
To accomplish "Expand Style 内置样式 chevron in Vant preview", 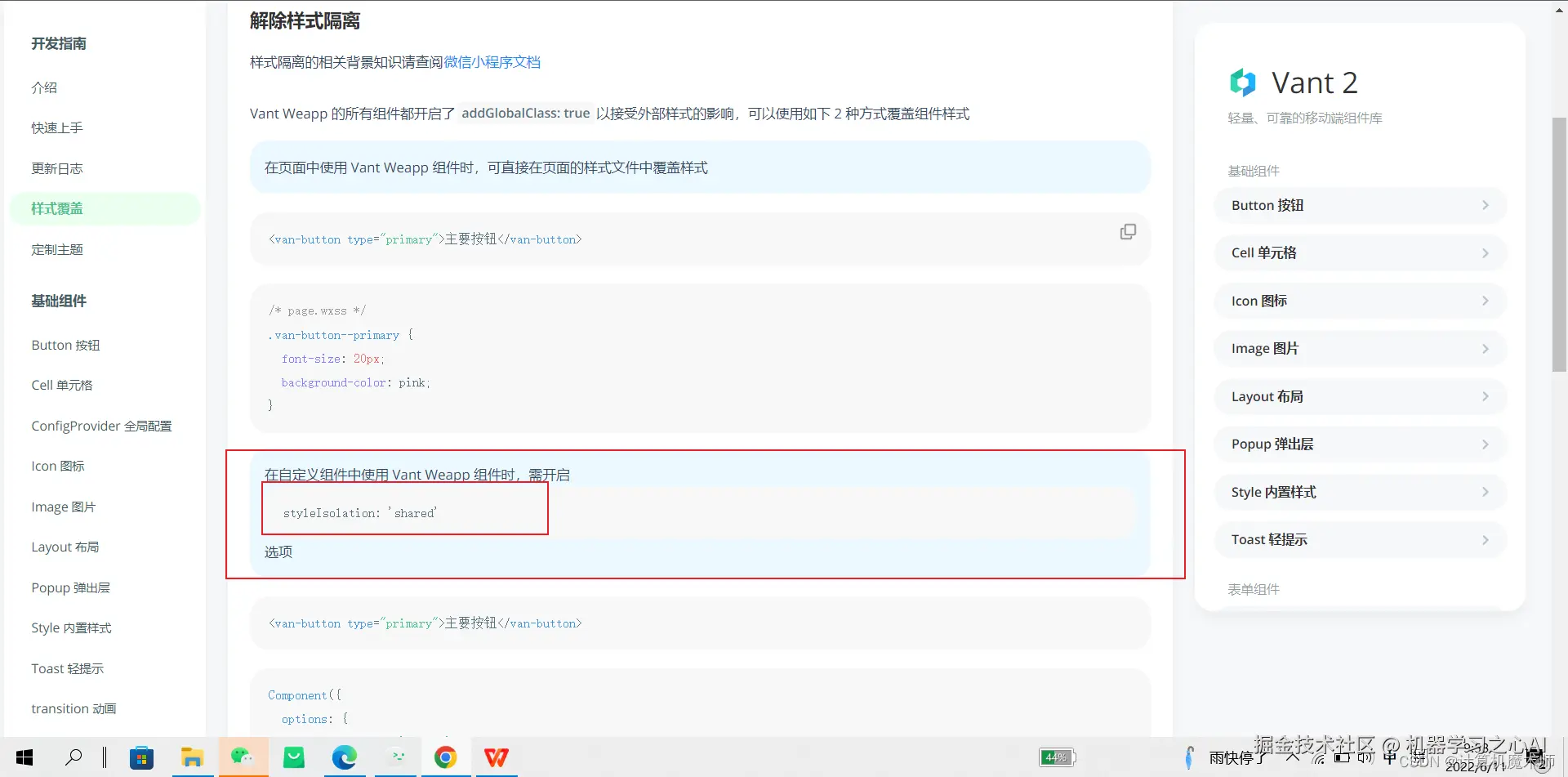I will 1486,492.
